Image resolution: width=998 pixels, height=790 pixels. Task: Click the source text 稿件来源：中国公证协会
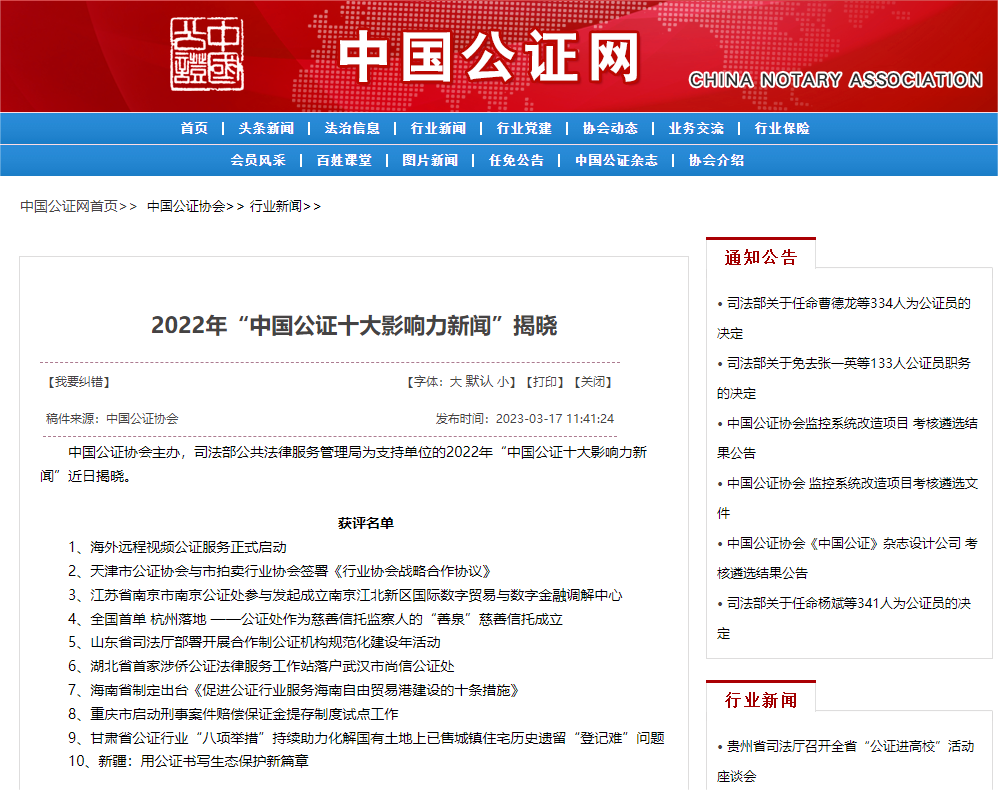[112, 419]
